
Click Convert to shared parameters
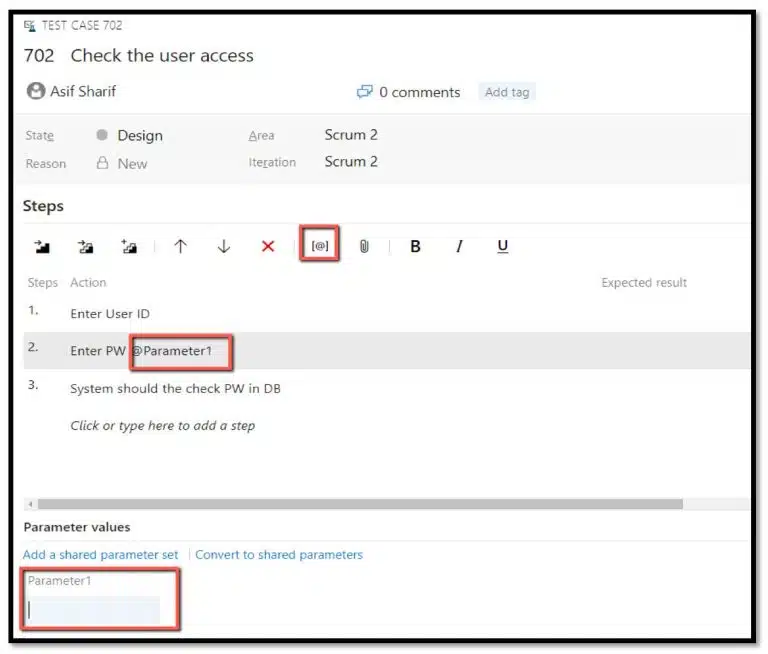point(279,554)
